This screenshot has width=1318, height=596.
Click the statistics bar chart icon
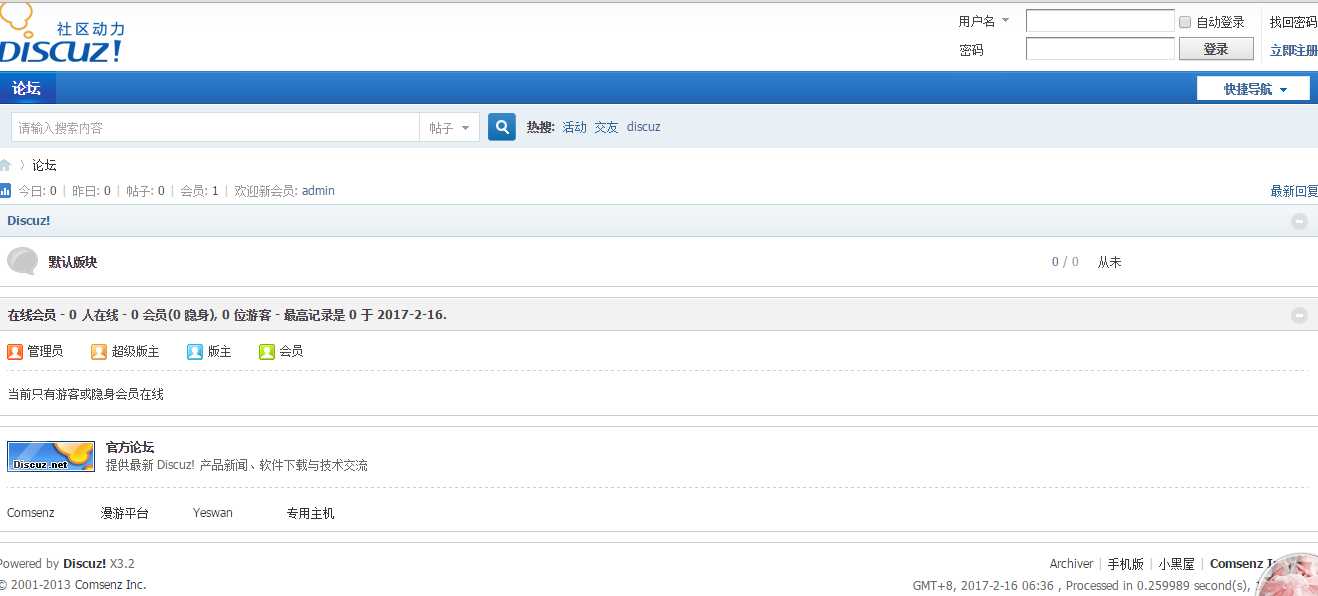6,190
